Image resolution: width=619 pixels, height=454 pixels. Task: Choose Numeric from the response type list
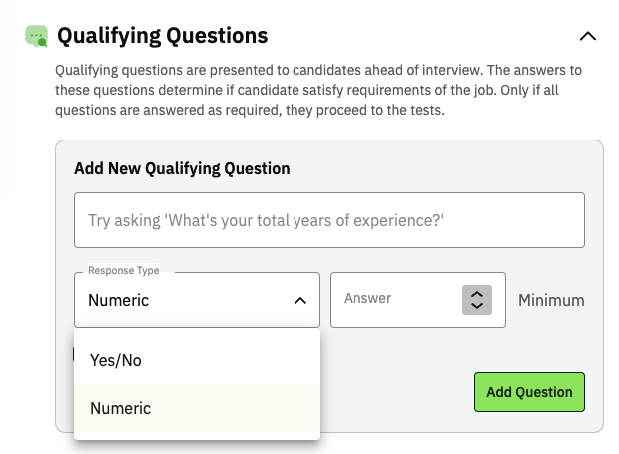121,408
